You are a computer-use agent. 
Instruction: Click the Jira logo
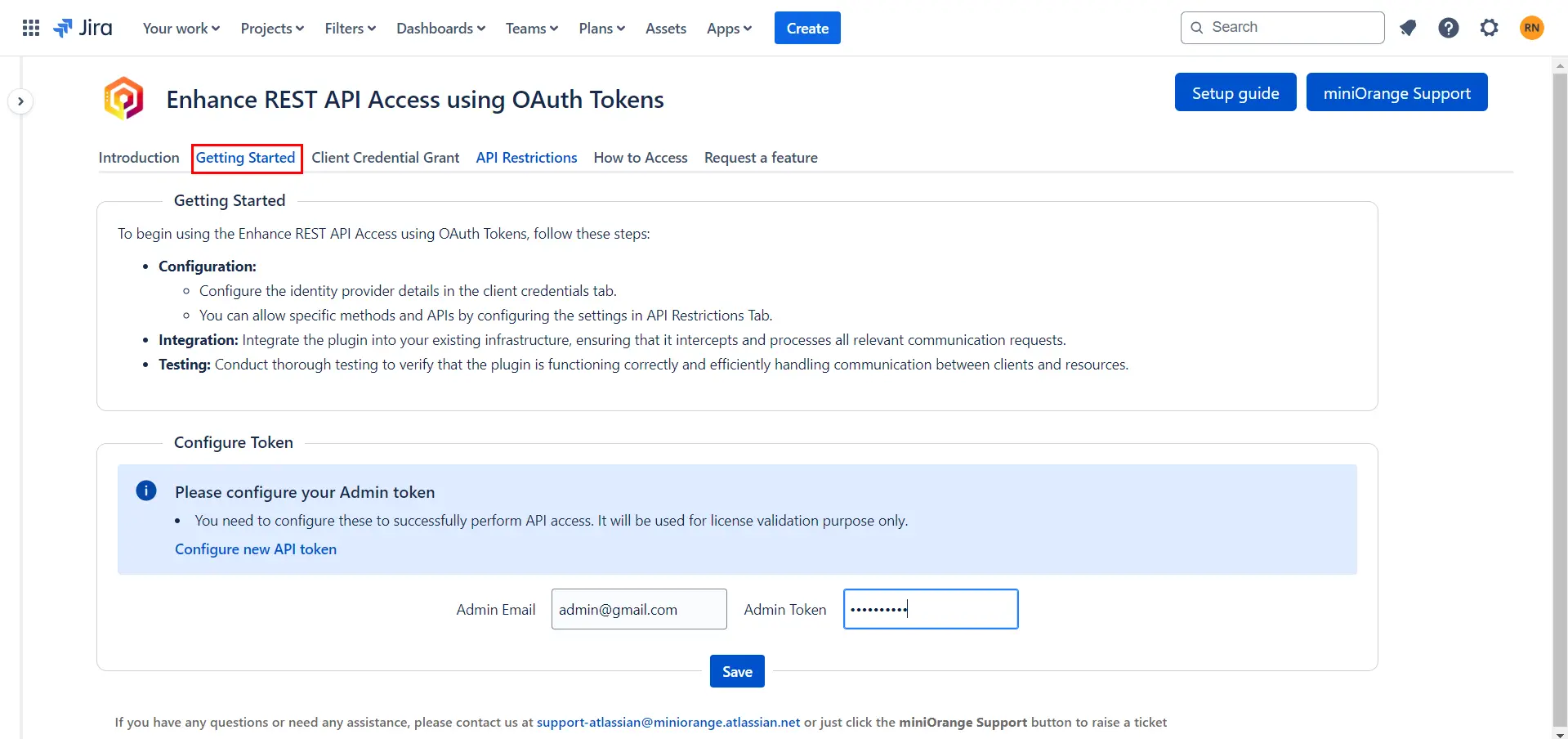[83, 28]
